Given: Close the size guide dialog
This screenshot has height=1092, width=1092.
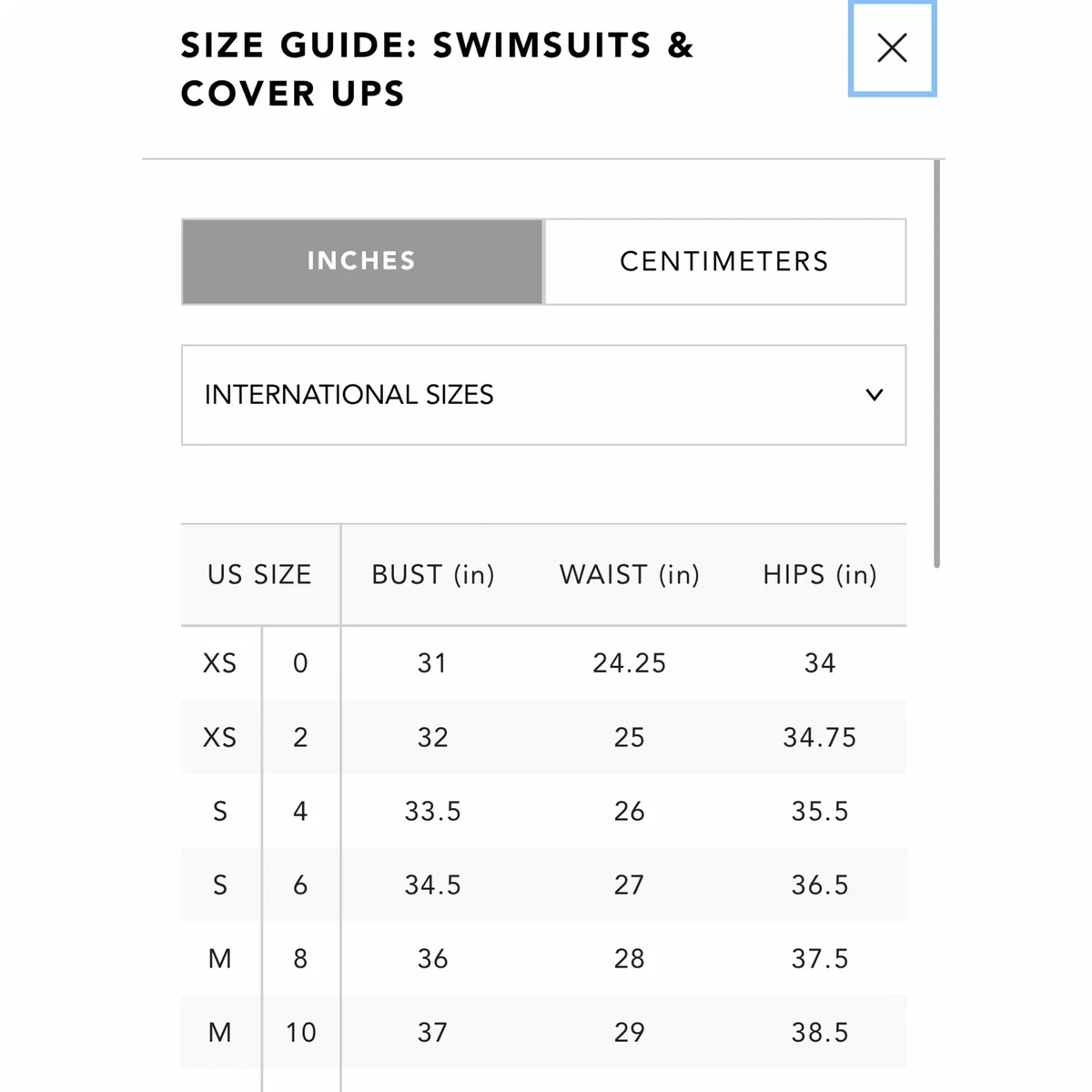Looking at the screenshot, I should point(892,48).
